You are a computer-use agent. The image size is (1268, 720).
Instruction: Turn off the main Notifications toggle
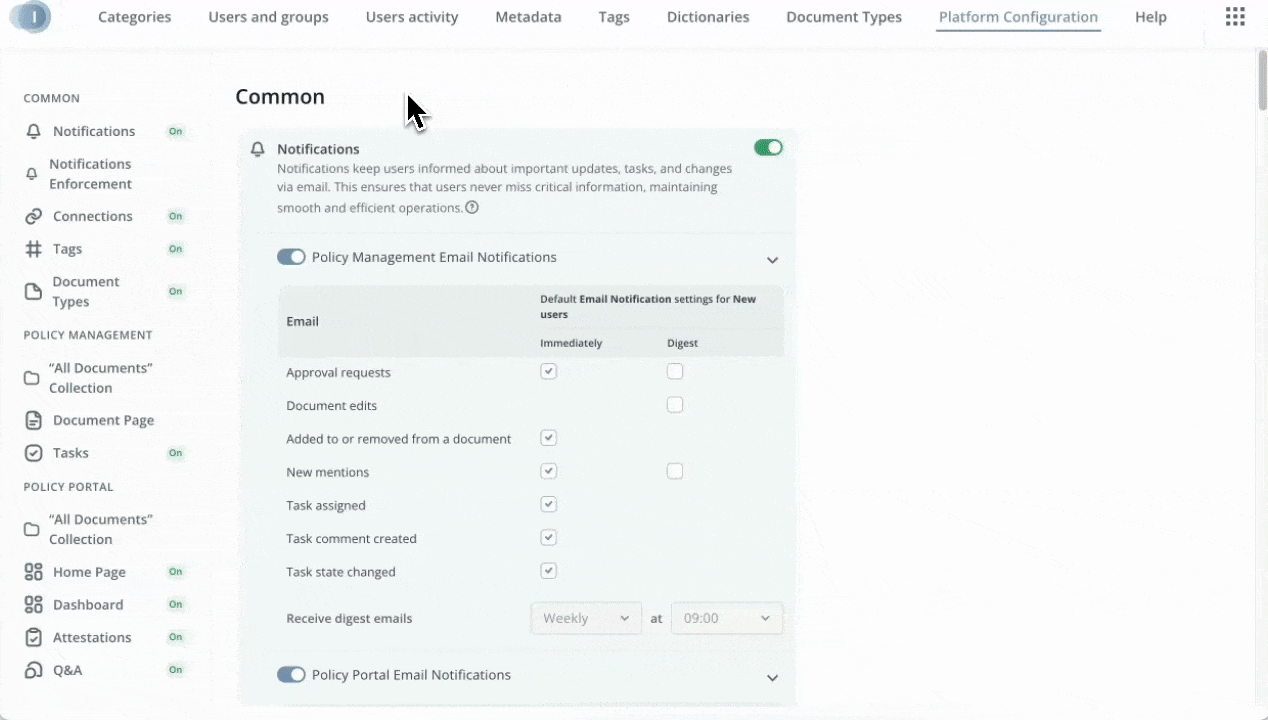point(768,148)
